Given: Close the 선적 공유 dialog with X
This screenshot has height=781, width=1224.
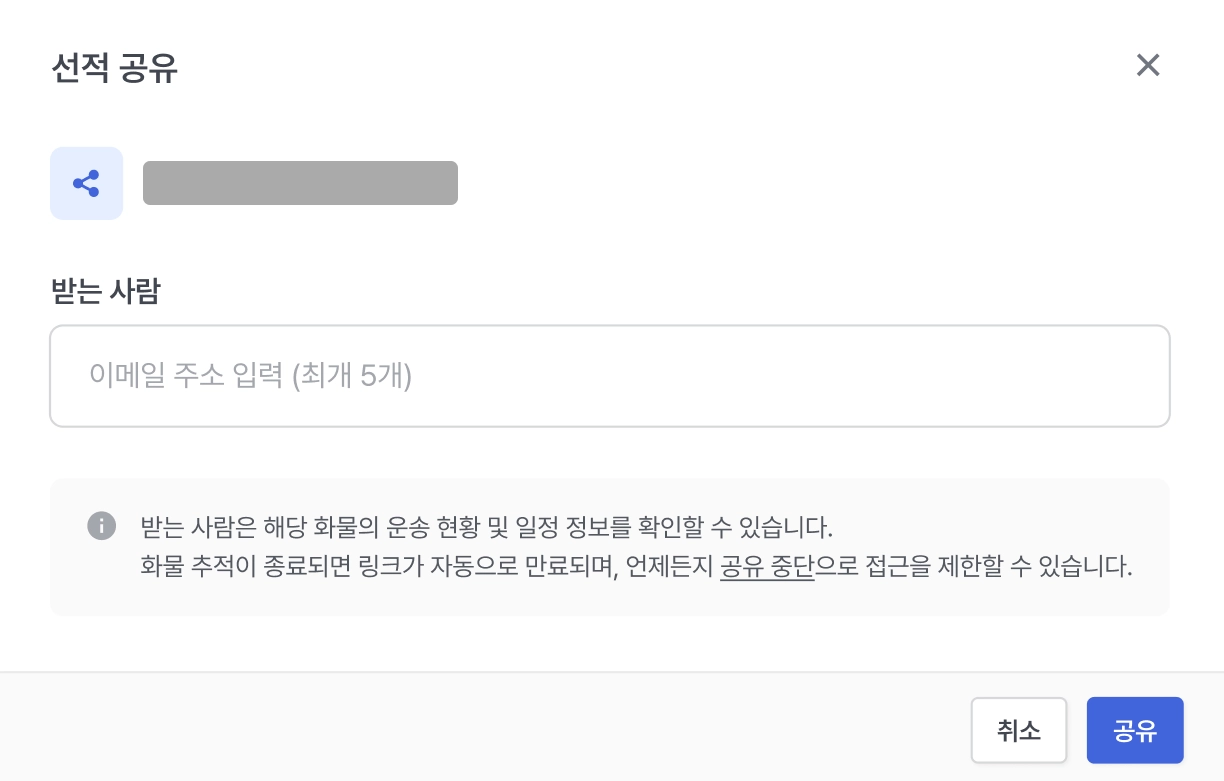Looking at the screenshot, I should tap(1147, 65).
